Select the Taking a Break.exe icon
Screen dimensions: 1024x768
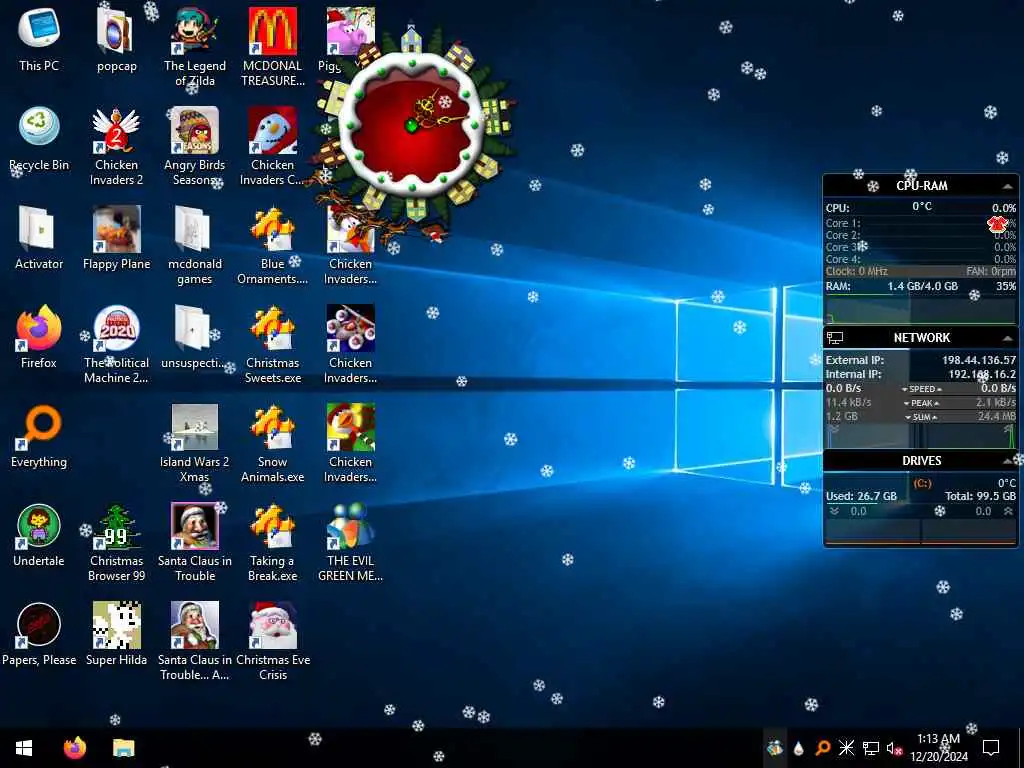(x=272, y=543)
